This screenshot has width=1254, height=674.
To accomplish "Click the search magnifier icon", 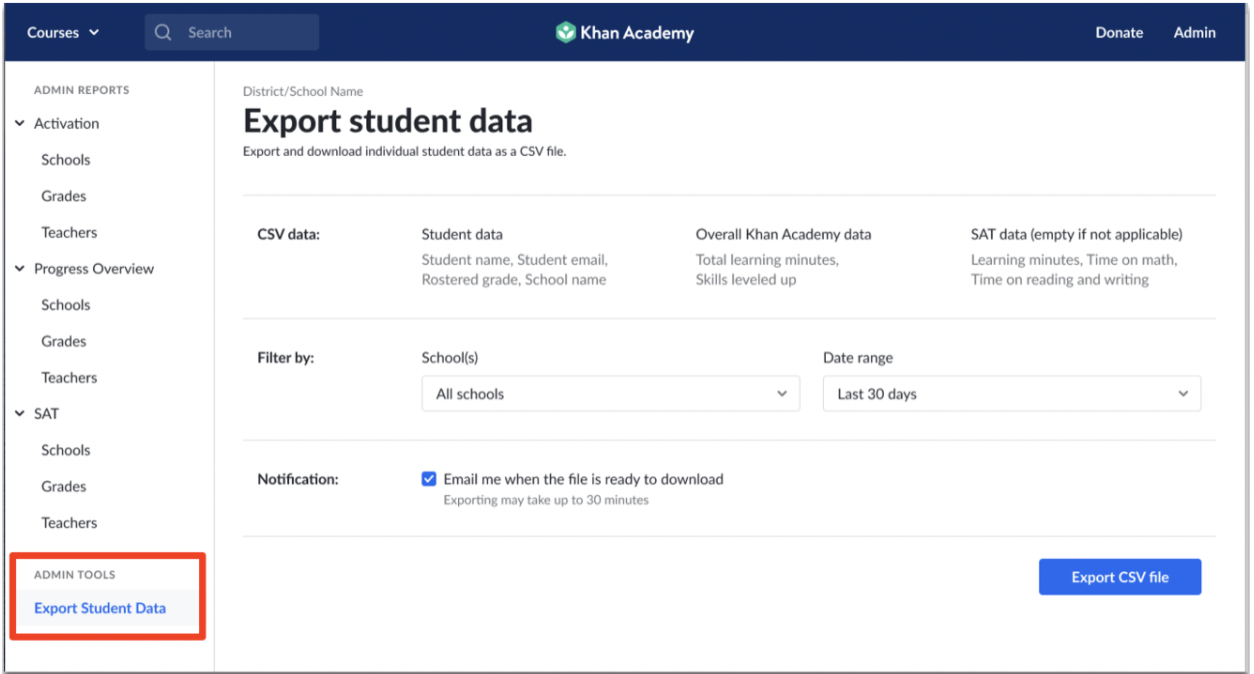I will pos(163,32).
